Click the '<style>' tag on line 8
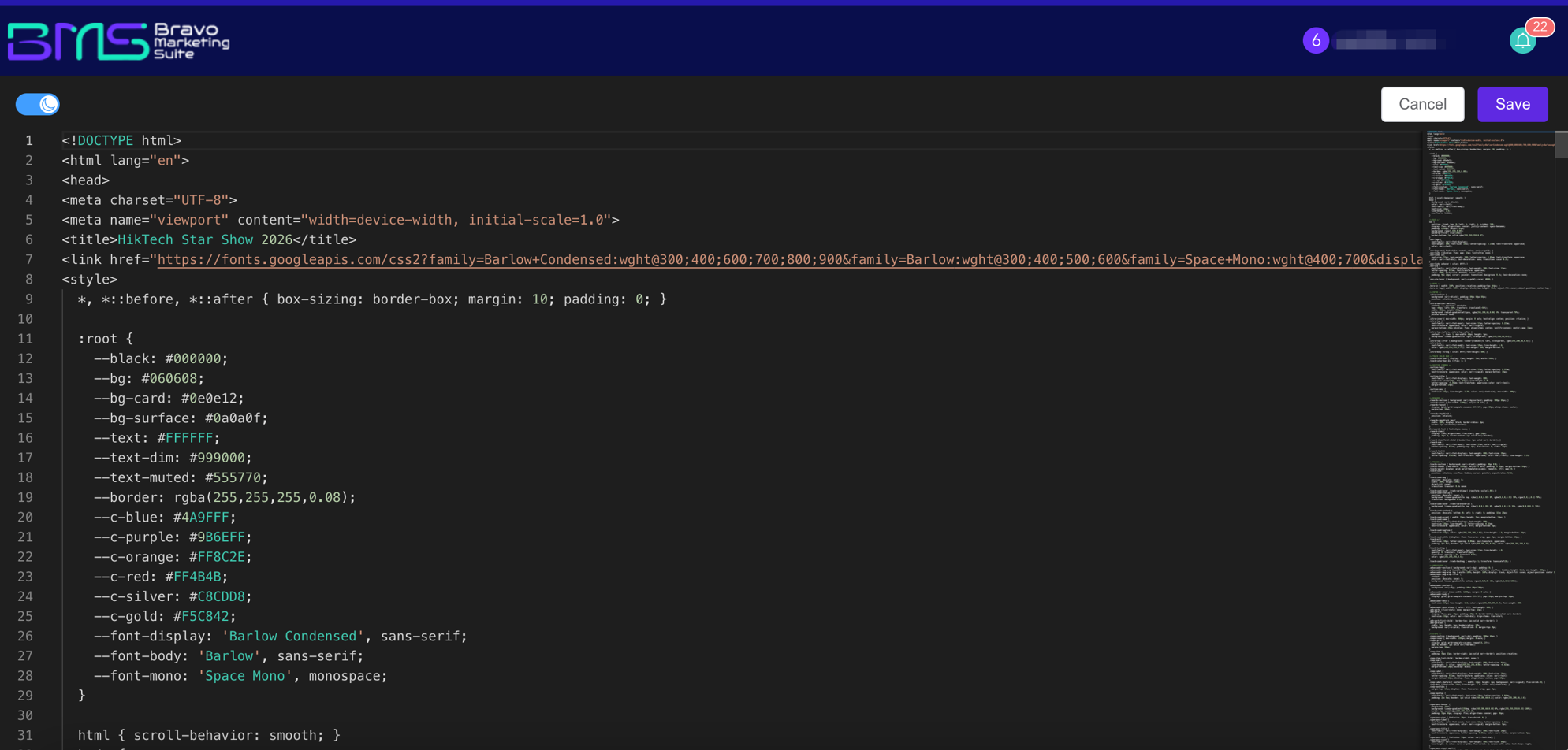This screenshot has height=750, width=1568. [90, 279]
